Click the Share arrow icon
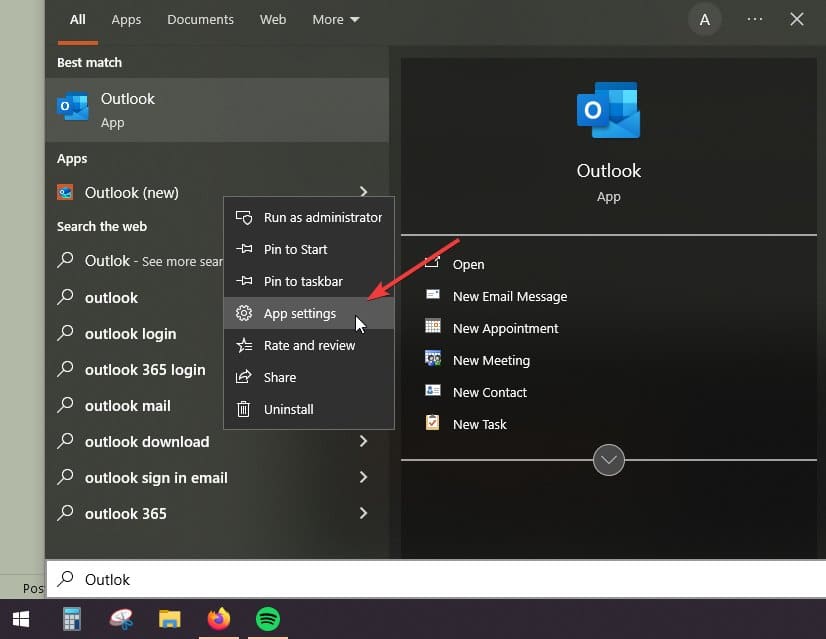Image resolution: width=826 pixels, height=639 pixels. point(243,377)
